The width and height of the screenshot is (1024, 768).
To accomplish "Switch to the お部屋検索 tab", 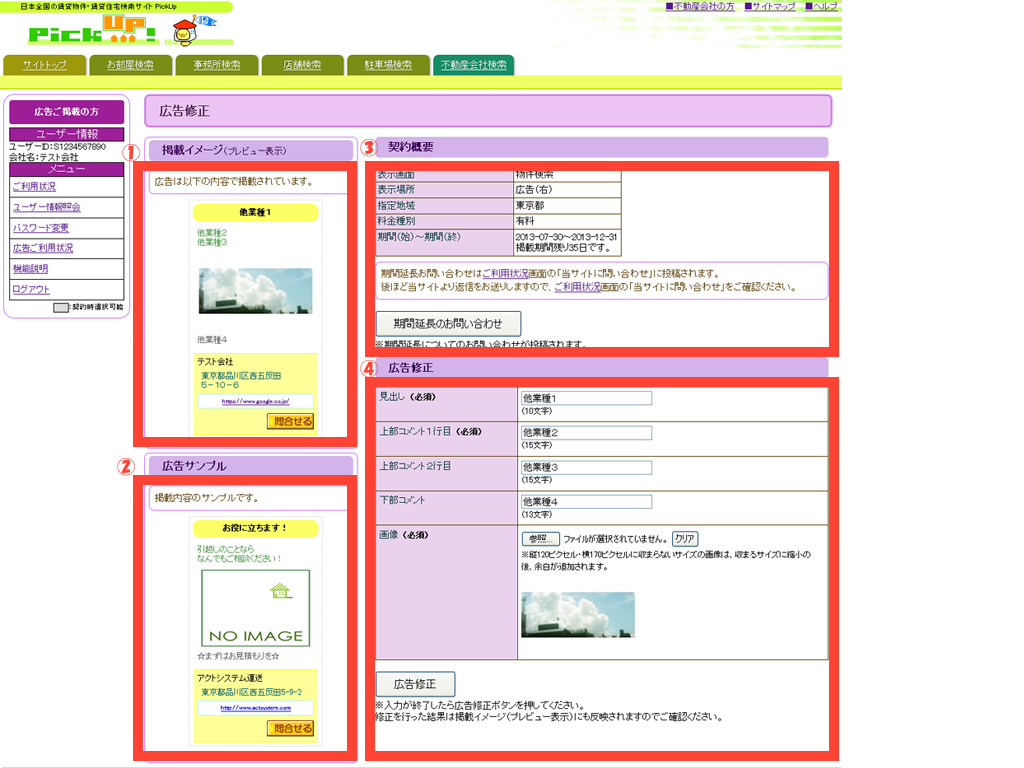I will click(x=130, y=65).
